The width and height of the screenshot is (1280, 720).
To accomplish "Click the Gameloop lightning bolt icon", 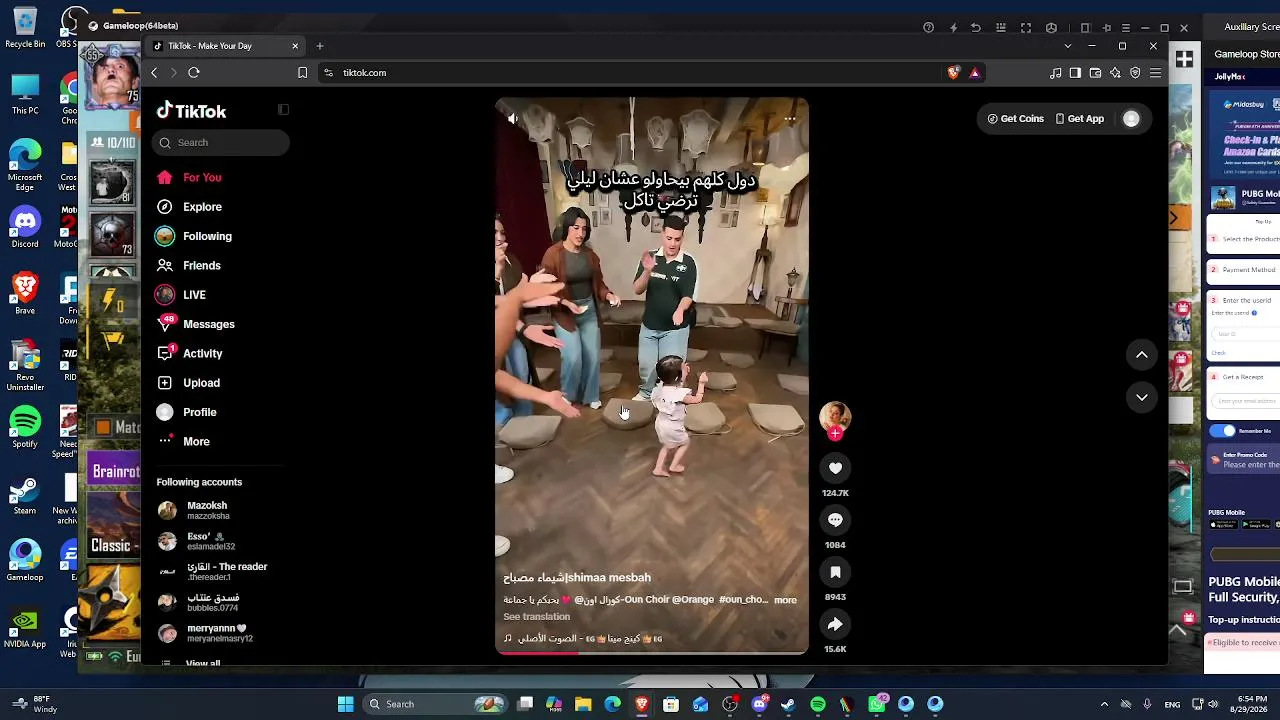I will pos(953,28).
